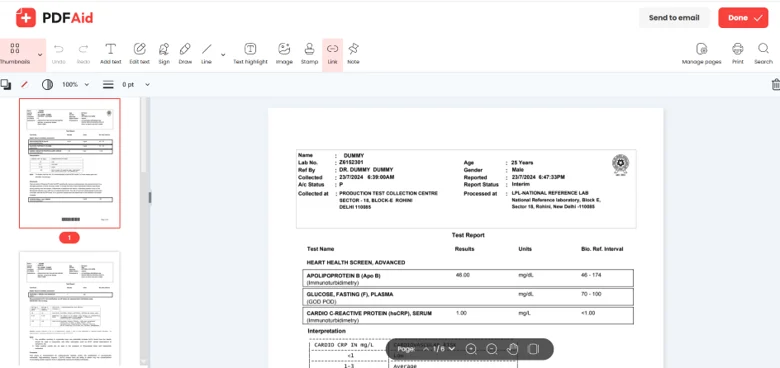Click the red Done button
Viewport: 780px width, 368px height.
tap(743, 17)
